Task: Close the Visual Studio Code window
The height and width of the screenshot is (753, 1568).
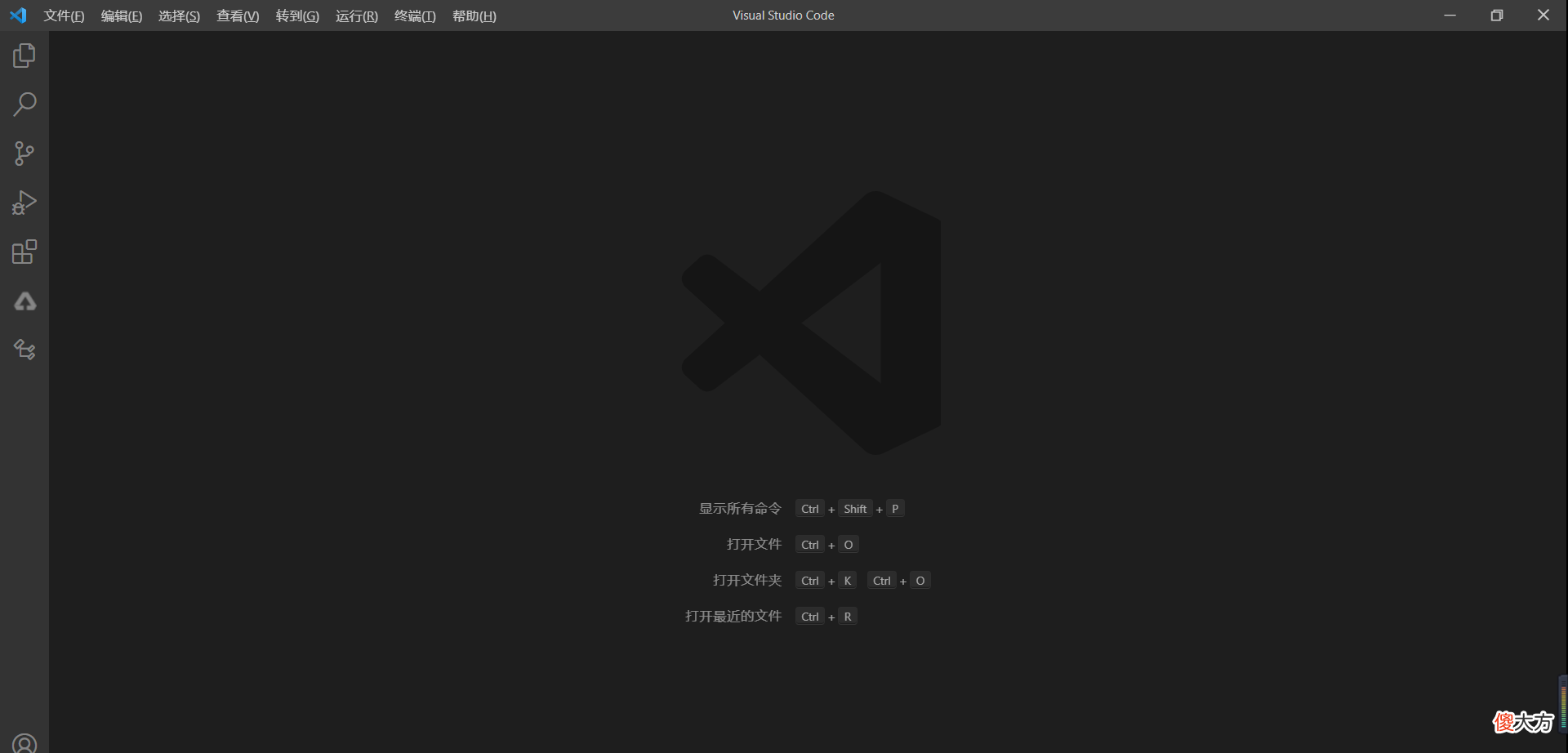Action: point(1543,16)
